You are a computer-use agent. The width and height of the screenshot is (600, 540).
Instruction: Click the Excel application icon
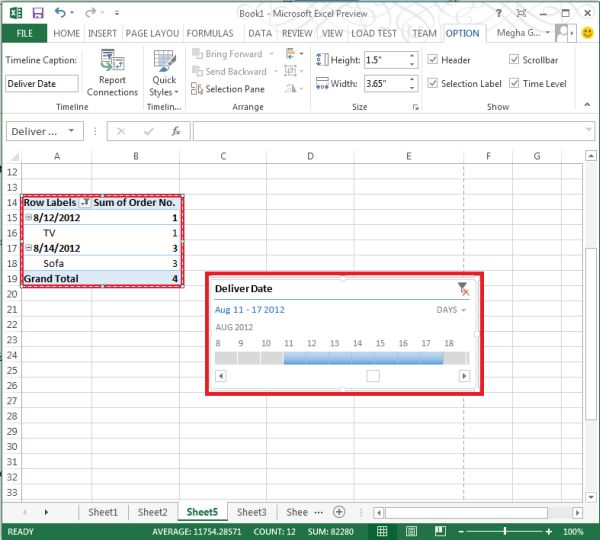point(16,13)
